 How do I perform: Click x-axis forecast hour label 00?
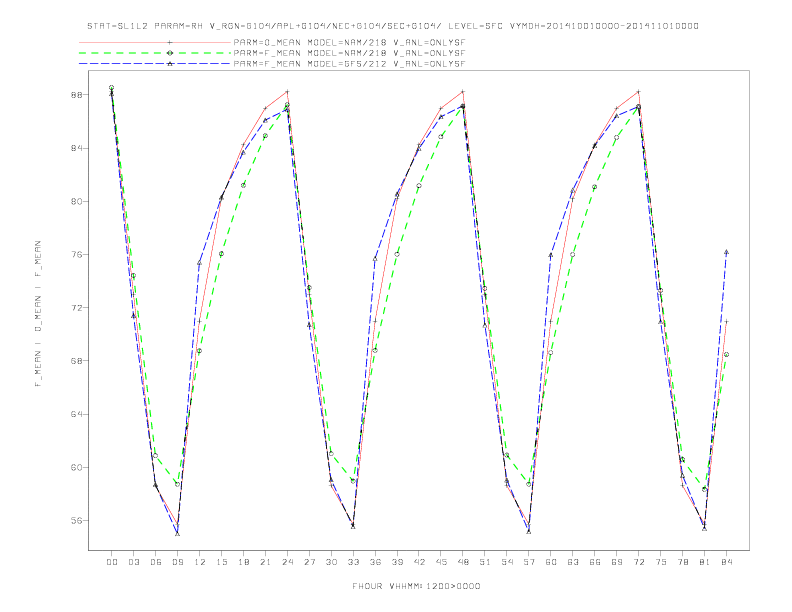tap(112, 562)
